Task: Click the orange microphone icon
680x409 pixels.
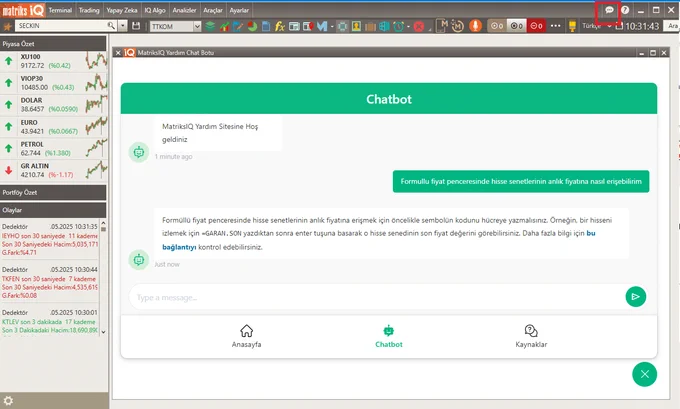Action: [475, 26]
